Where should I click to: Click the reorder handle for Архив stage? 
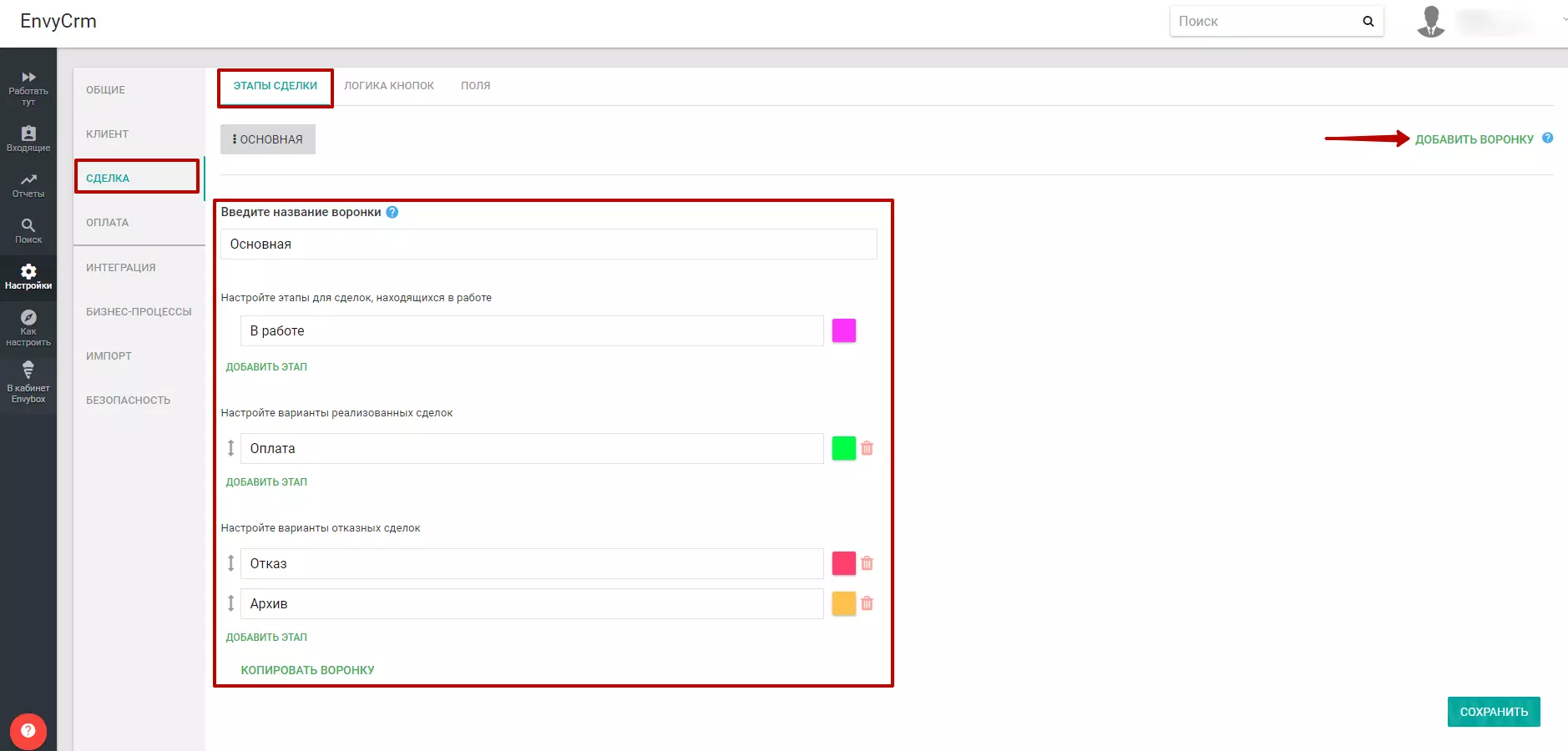point(231,603)
